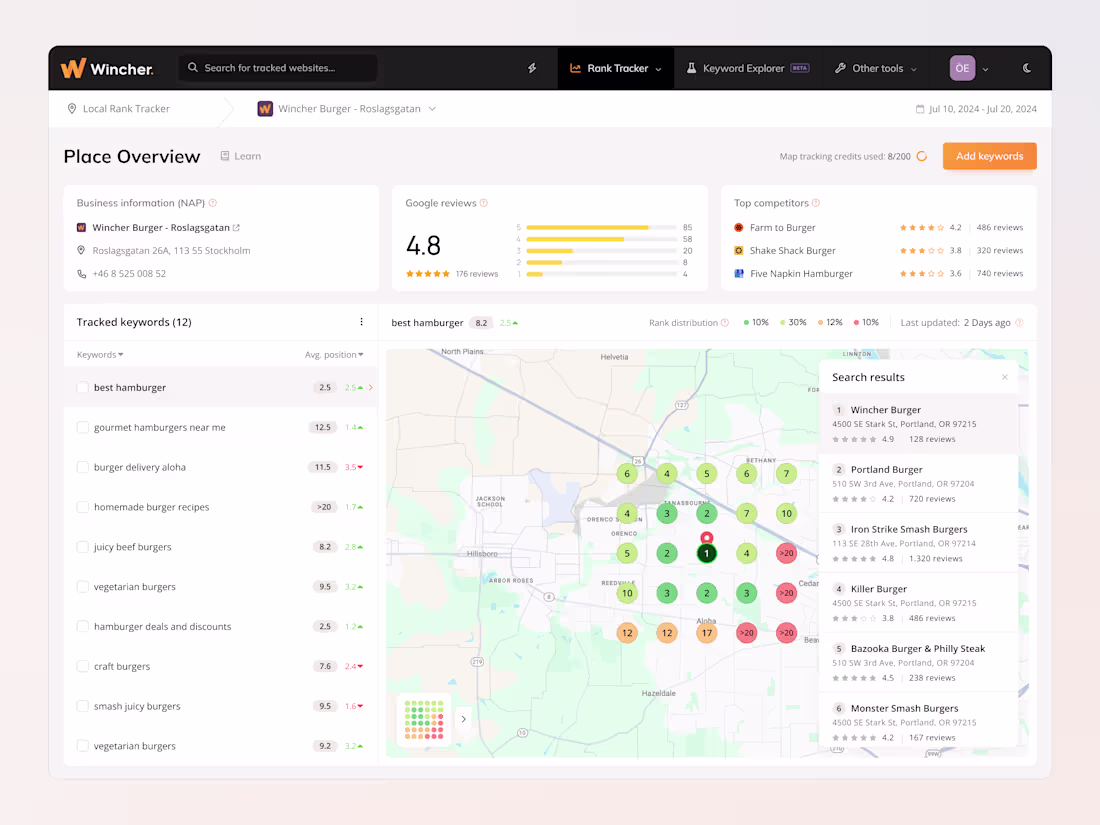Click the refresh icon next to map credits
1100x825 pixels.
click(x=922, y=156)
